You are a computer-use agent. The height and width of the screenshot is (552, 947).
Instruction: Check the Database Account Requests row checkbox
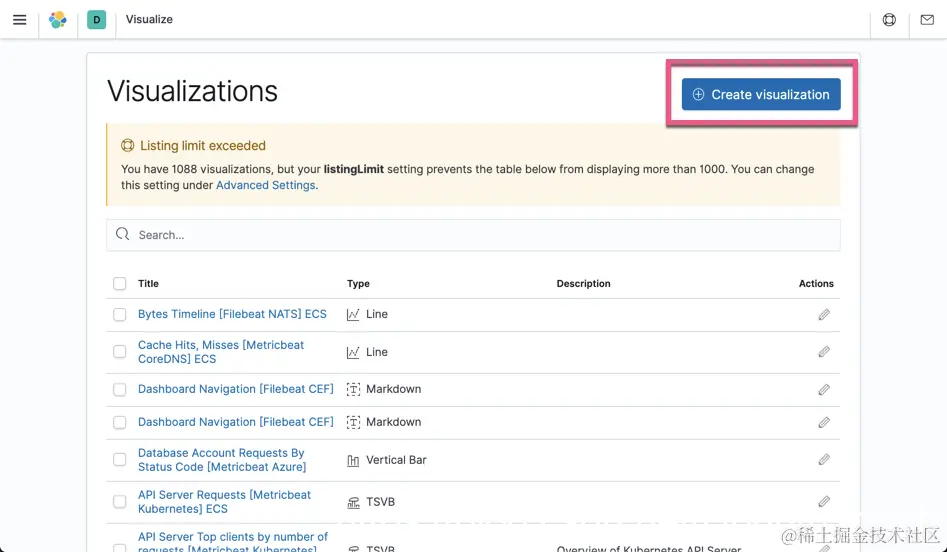pos(120,460)
